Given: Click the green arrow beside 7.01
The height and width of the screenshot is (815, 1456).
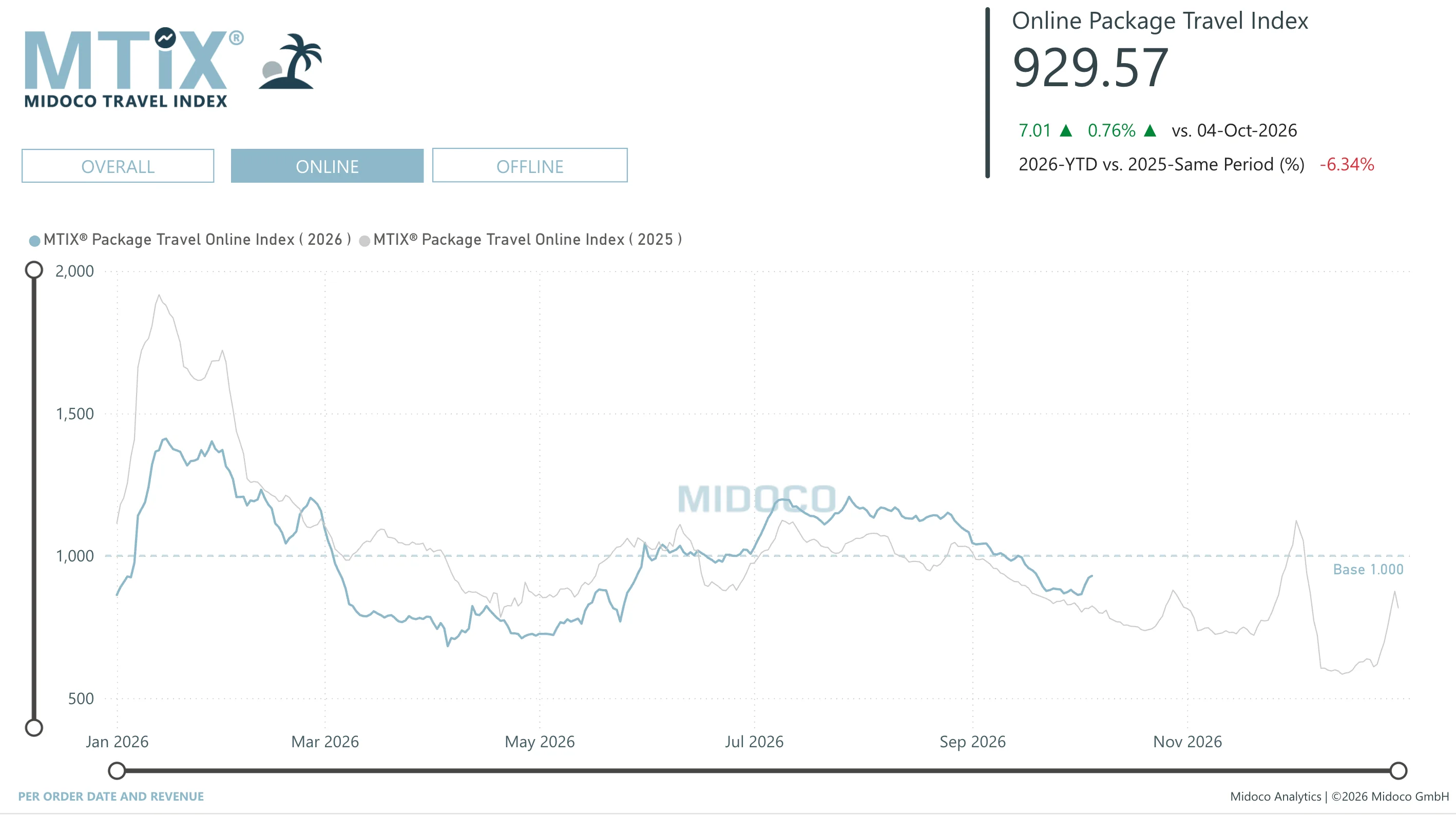Looking at the screenshot, I should tap(1066, 130).
